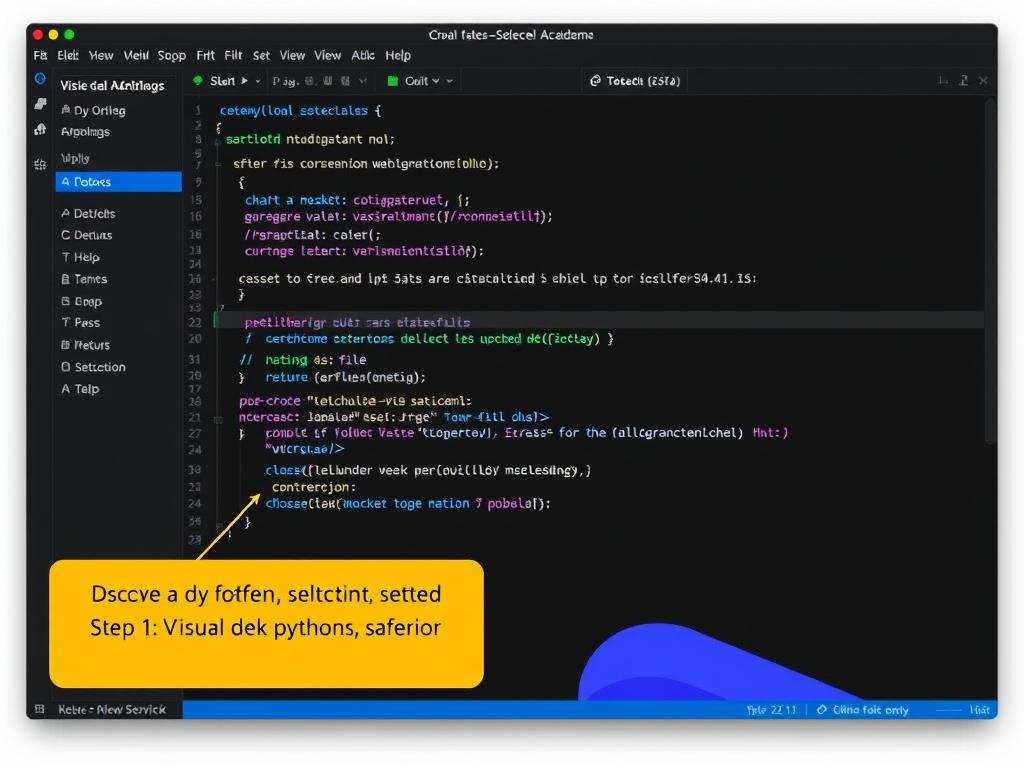This screenshot has width=1024, height=768.
Task: Click the Coilt toolbar button
Action: pos(416,81)
